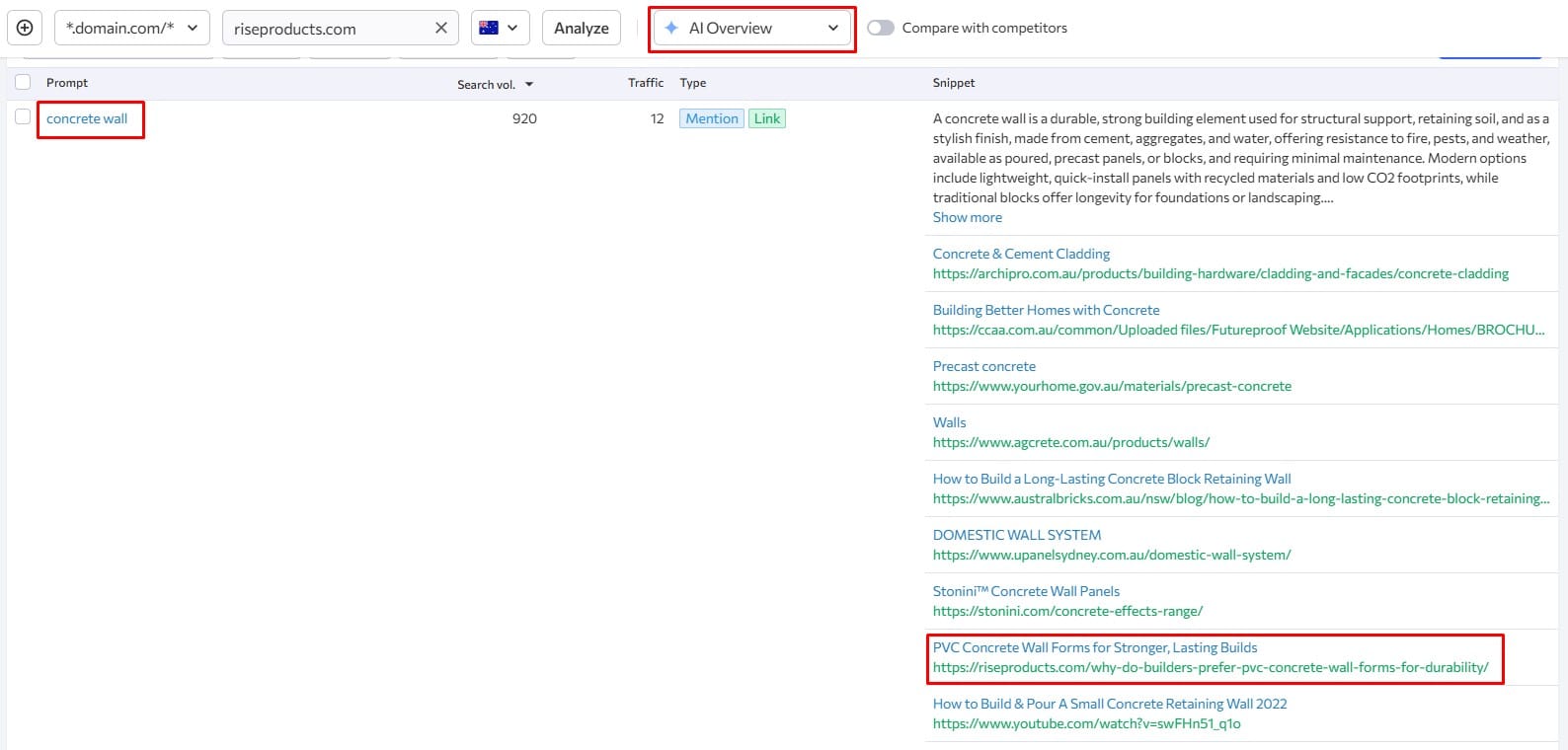Open the YouTube retaining wall video URL
The width and height of the screenshot is (1568, 750).
pyautogui.click(x=1086, y=723)
